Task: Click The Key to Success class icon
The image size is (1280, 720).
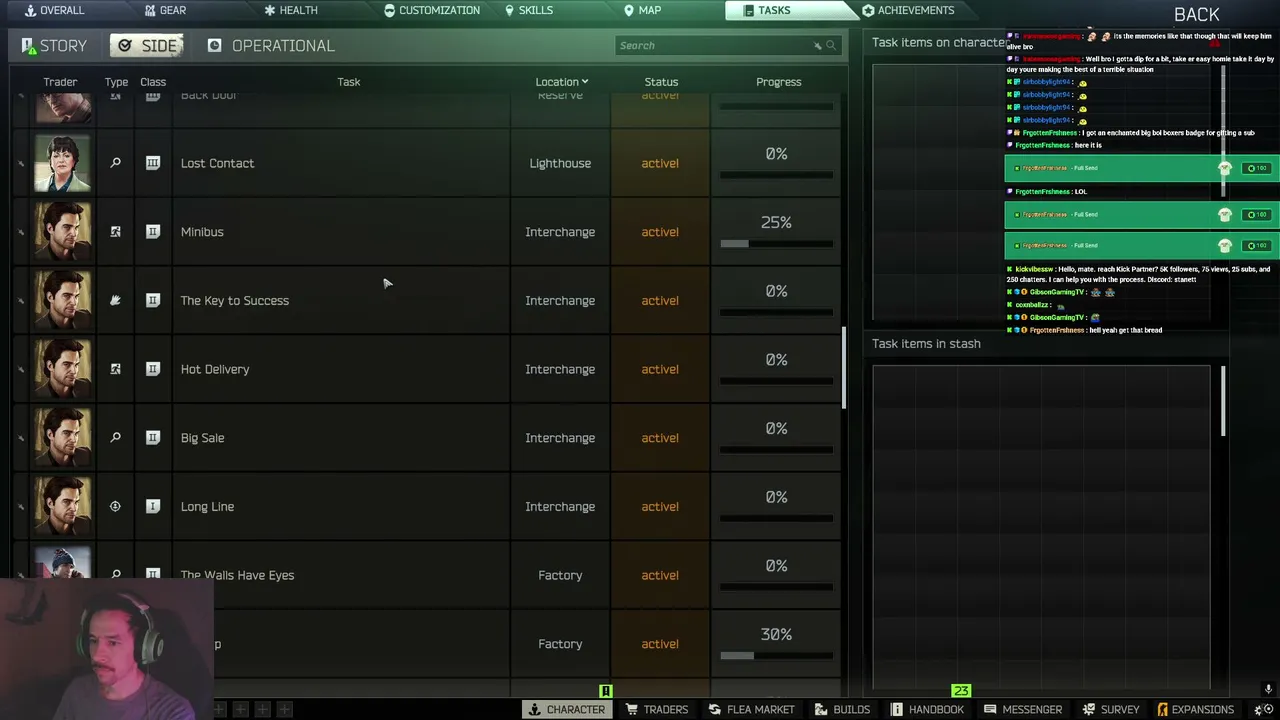Action: click(x=153, y=300)
